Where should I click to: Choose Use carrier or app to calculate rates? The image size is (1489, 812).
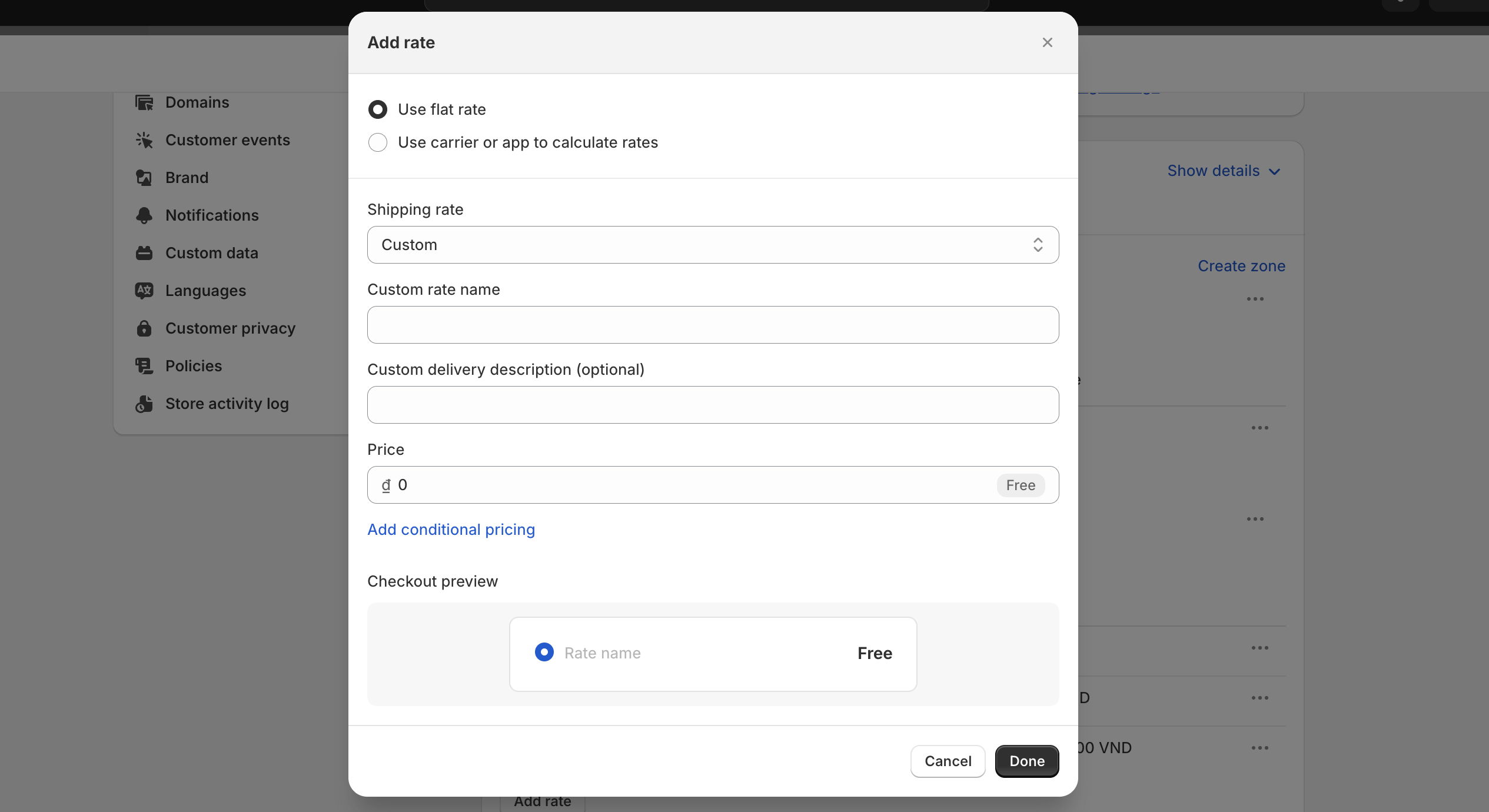378,142
